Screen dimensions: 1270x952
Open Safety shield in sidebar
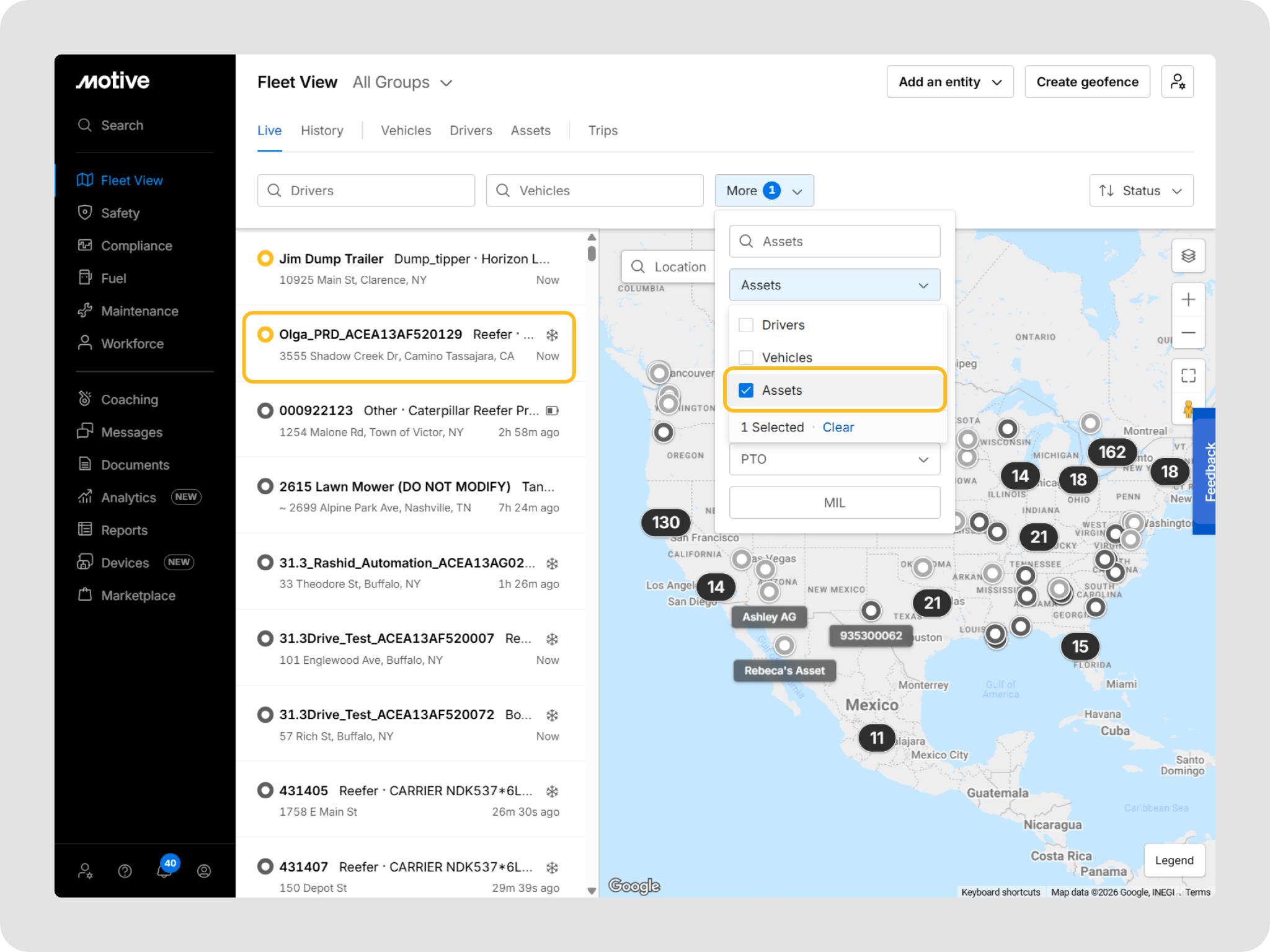point(120,213)
